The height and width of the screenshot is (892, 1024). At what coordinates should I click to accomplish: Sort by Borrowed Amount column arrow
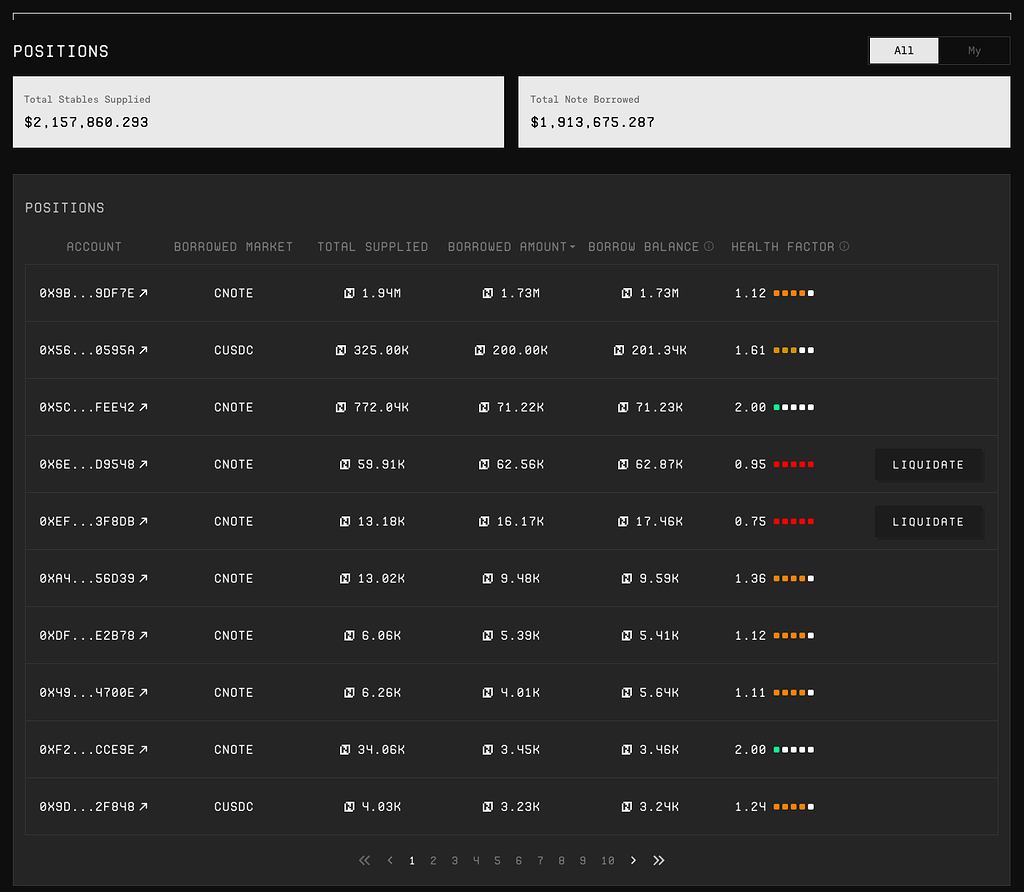[x=573, y=247]
